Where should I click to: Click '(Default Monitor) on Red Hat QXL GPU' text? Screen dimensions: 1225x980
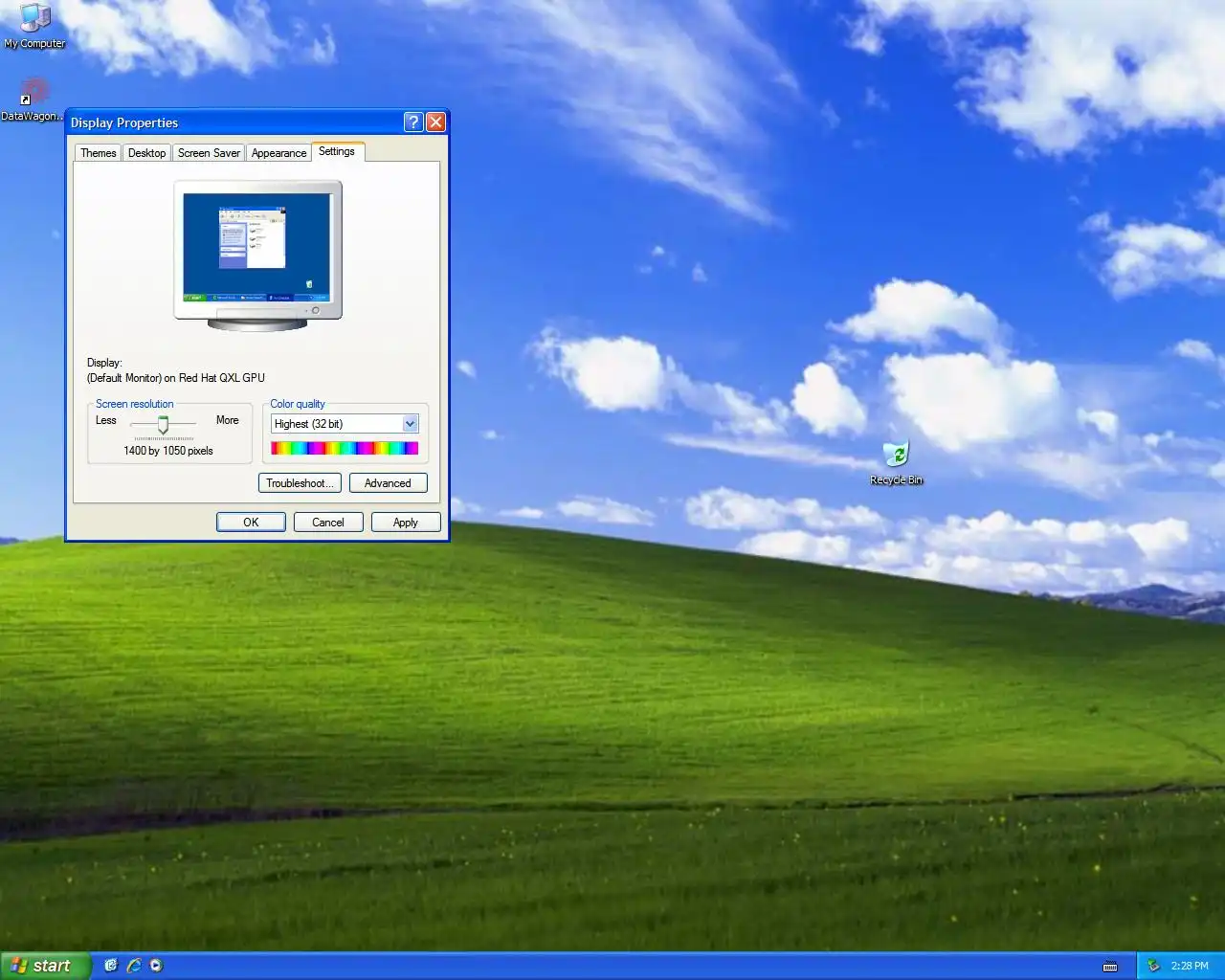(176, 378)
